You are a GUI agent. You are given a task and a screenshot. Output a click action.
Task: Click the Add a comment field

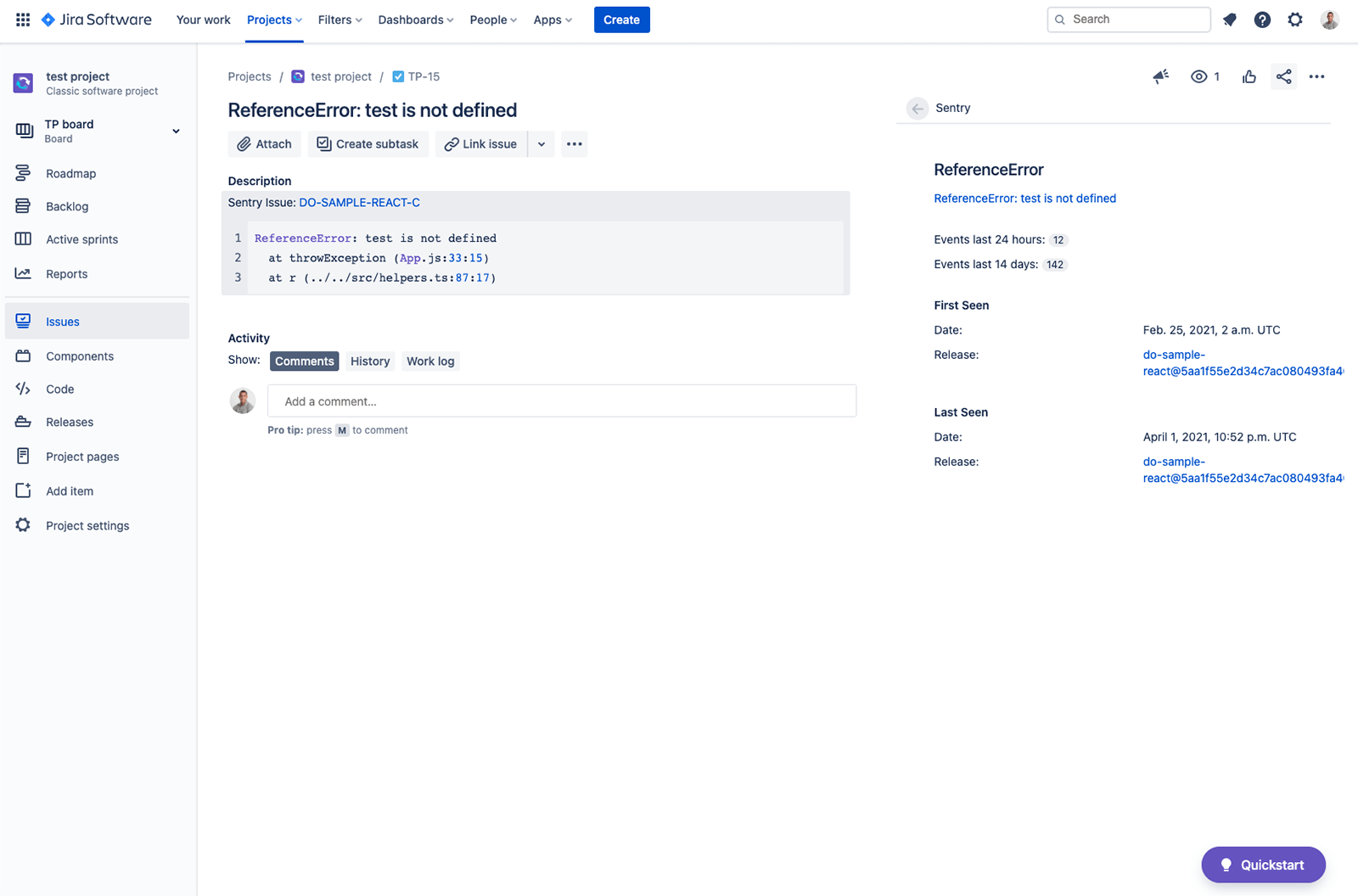(x=562, y=400)
